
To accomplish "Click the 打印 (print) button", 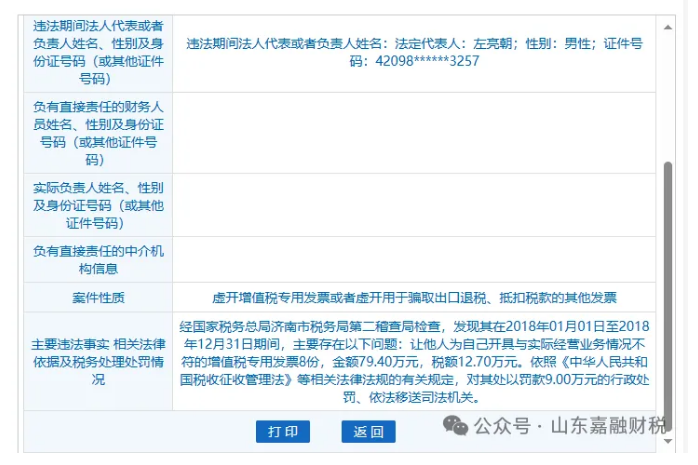I will point(283,432).
